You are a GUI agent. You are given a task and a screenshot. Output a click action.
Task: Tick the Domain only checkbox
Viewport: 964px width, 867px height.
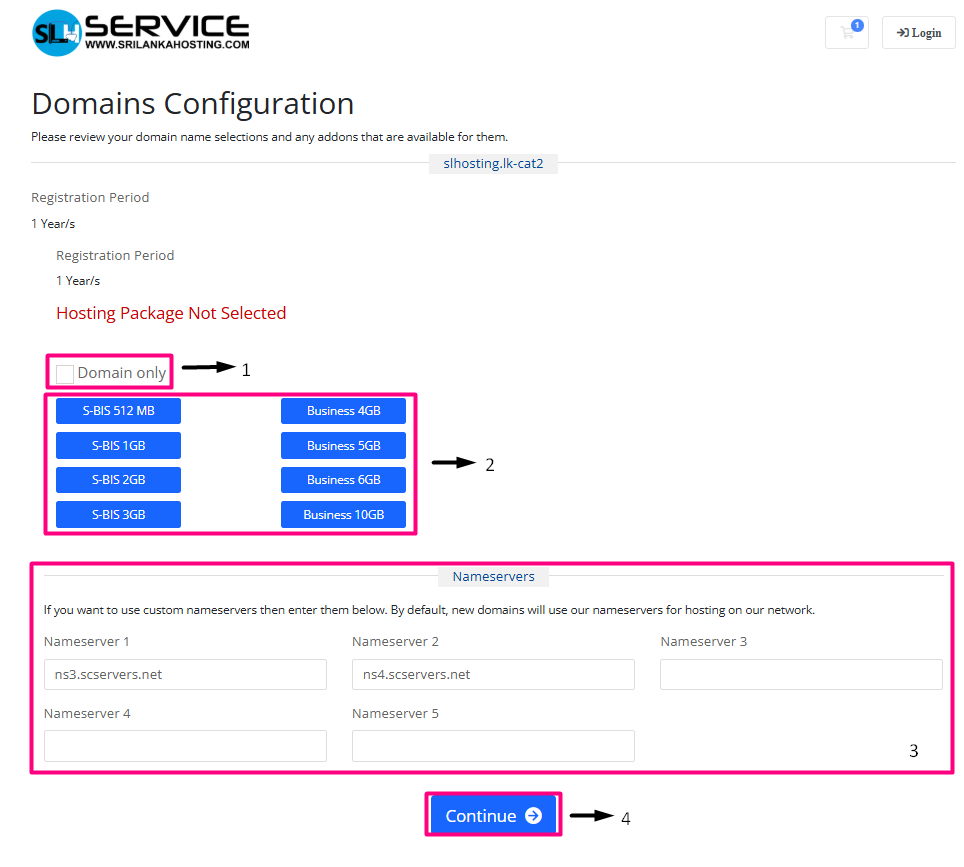pyautogui.click(x=65, y=374)
